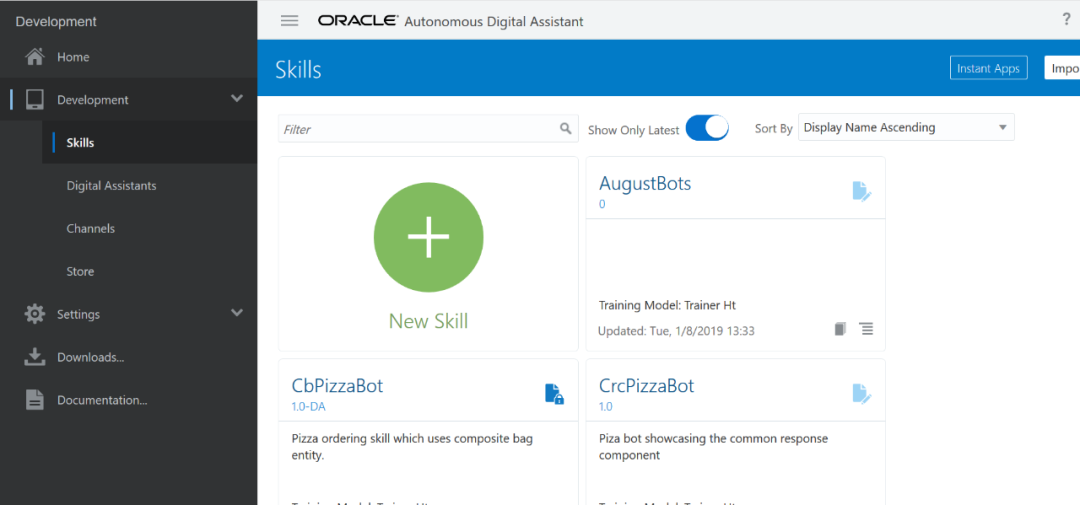
Task: Click the CbPizzaBot locked document icon
Action: pyautogui.click(x=554, y=393)
